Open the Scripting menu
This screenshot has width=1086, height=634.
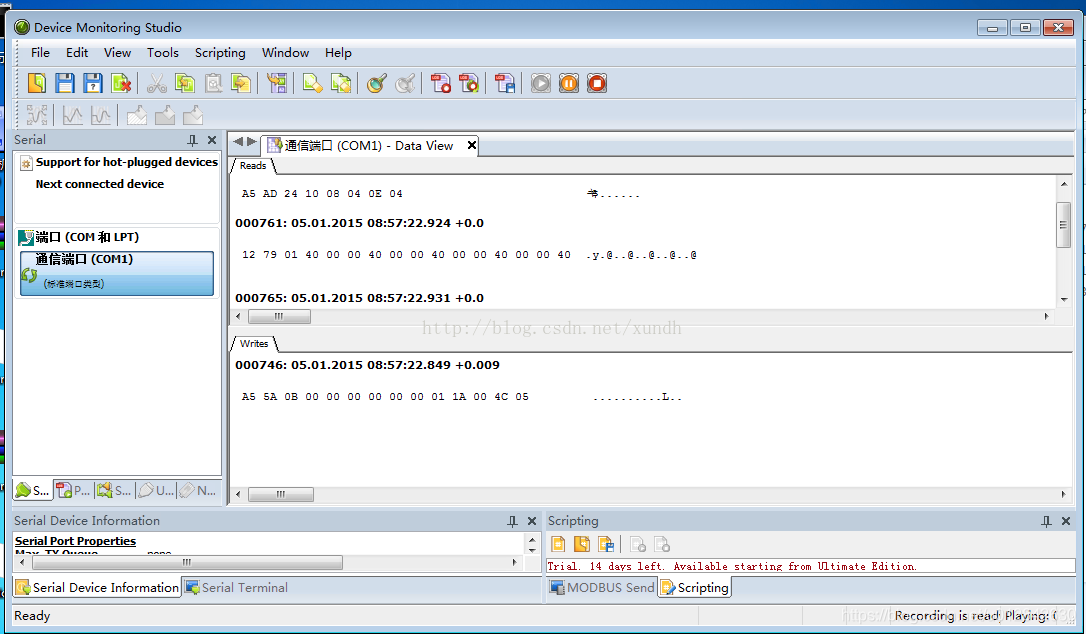220,53
